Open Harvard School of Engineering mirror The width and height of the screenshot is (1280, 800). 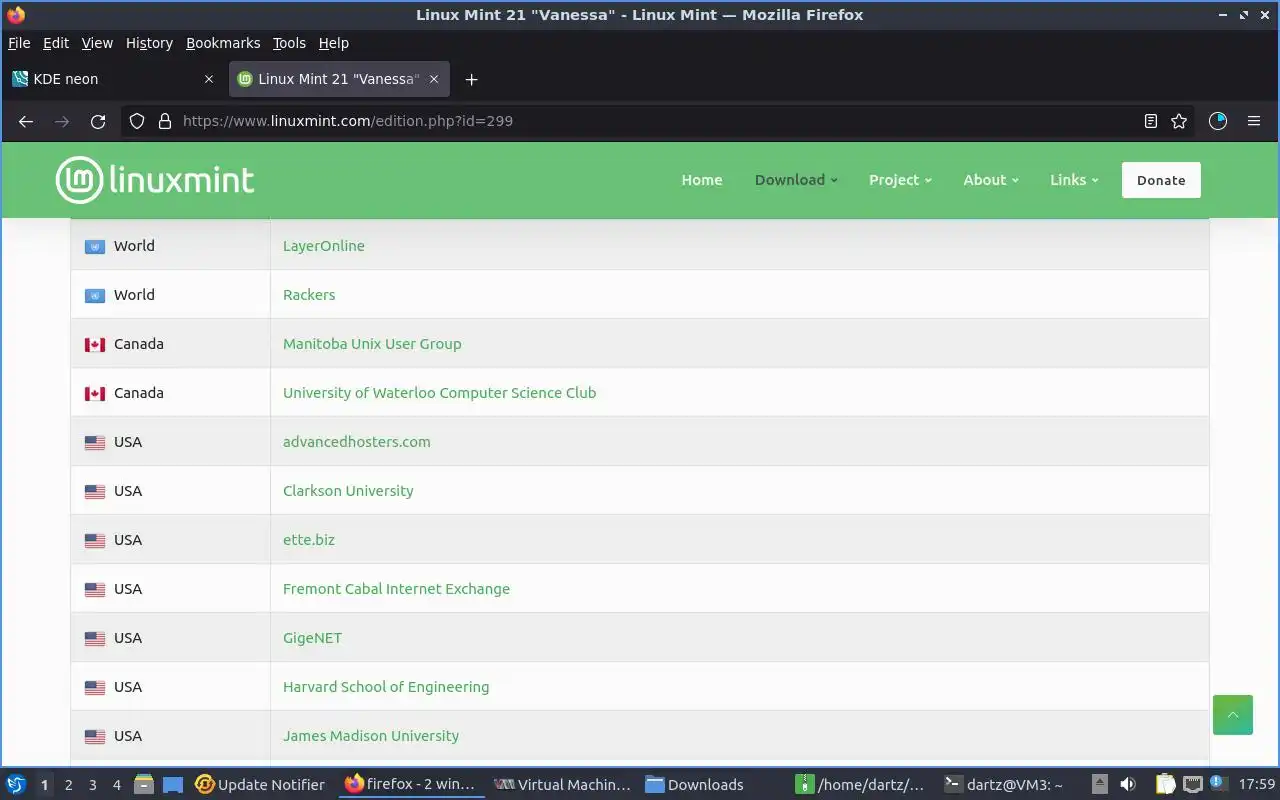click(x=386, y=687)
